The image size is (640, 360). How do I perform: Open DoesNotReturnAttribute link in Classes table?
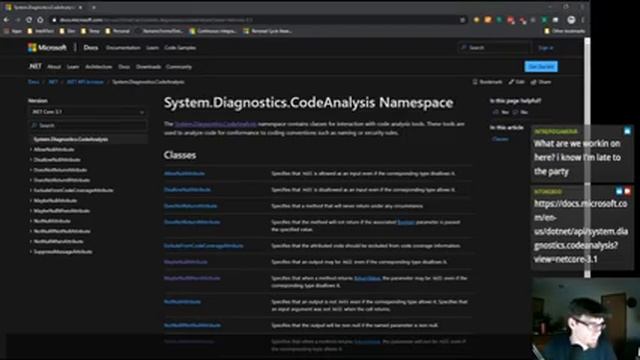pos(191,206)
